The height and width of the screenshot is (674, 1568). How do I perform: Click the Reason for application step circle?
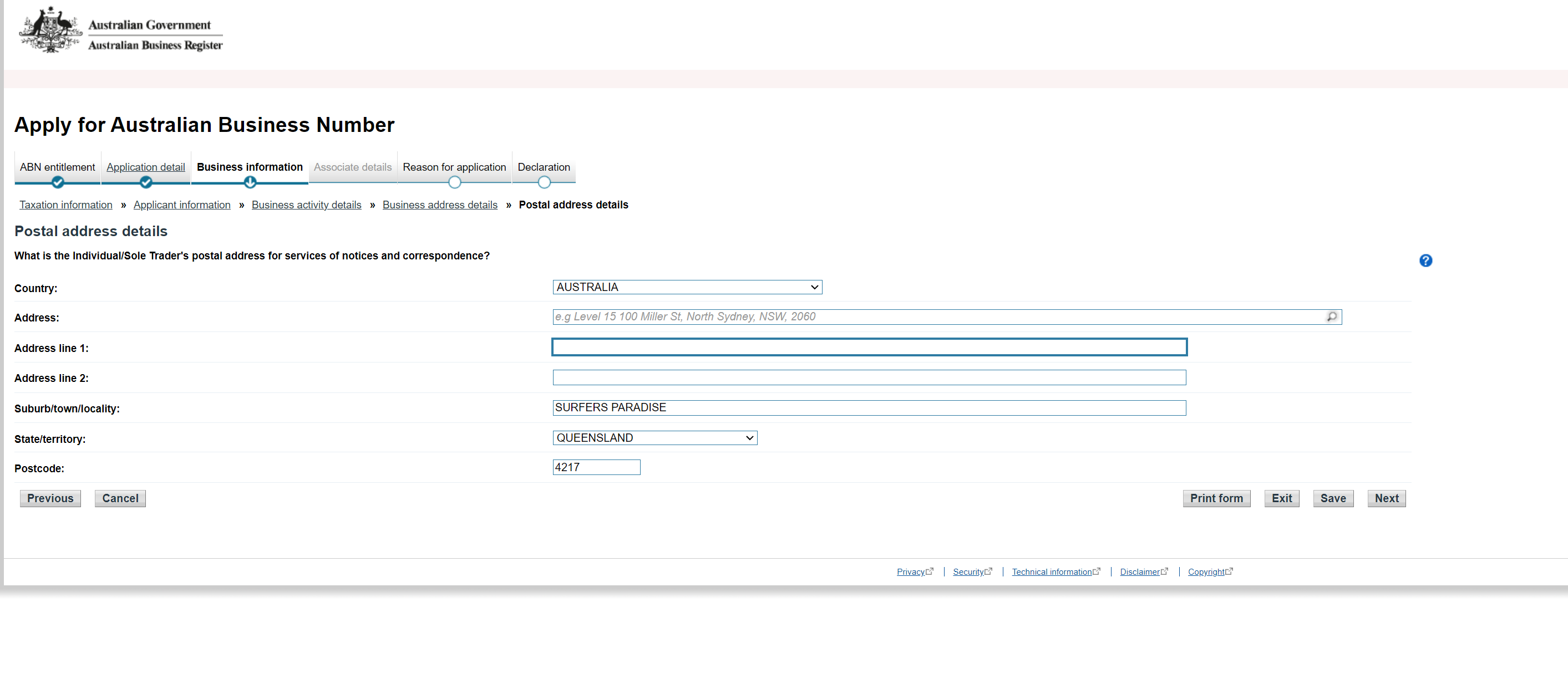point(454,182)
